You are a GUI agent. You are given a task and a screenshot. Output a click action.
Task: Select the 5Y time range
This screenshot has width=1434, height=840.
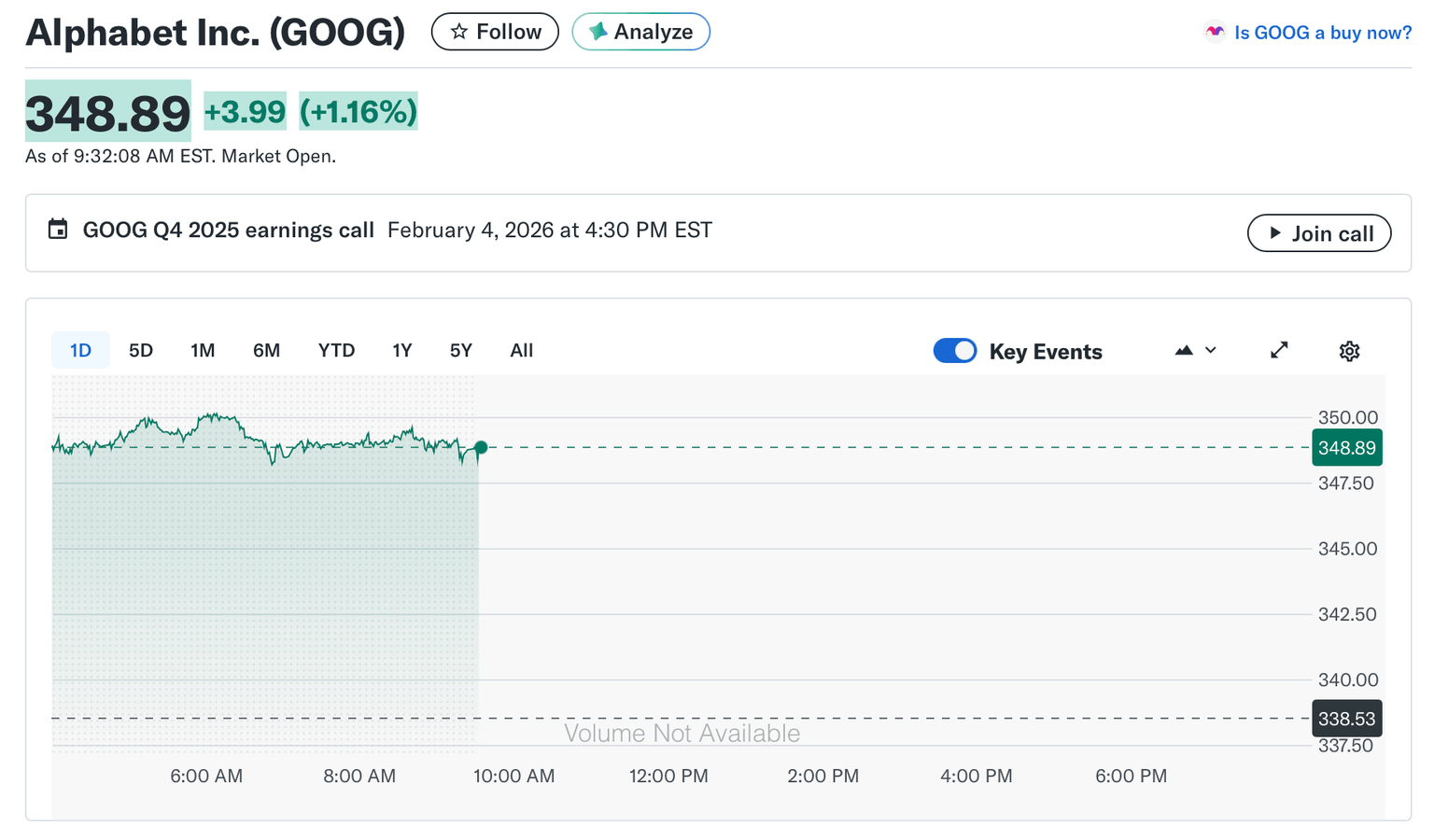tap(461, 351)
